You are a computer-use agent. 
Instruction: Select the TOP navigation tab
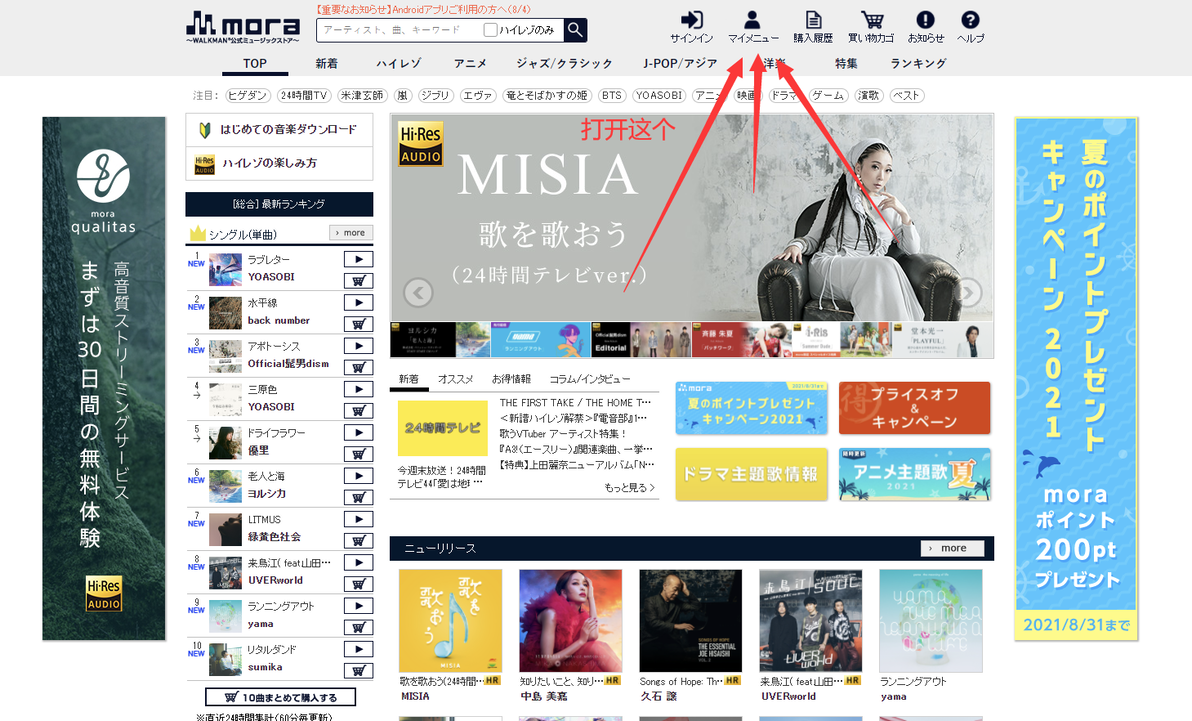coord(255,64)
